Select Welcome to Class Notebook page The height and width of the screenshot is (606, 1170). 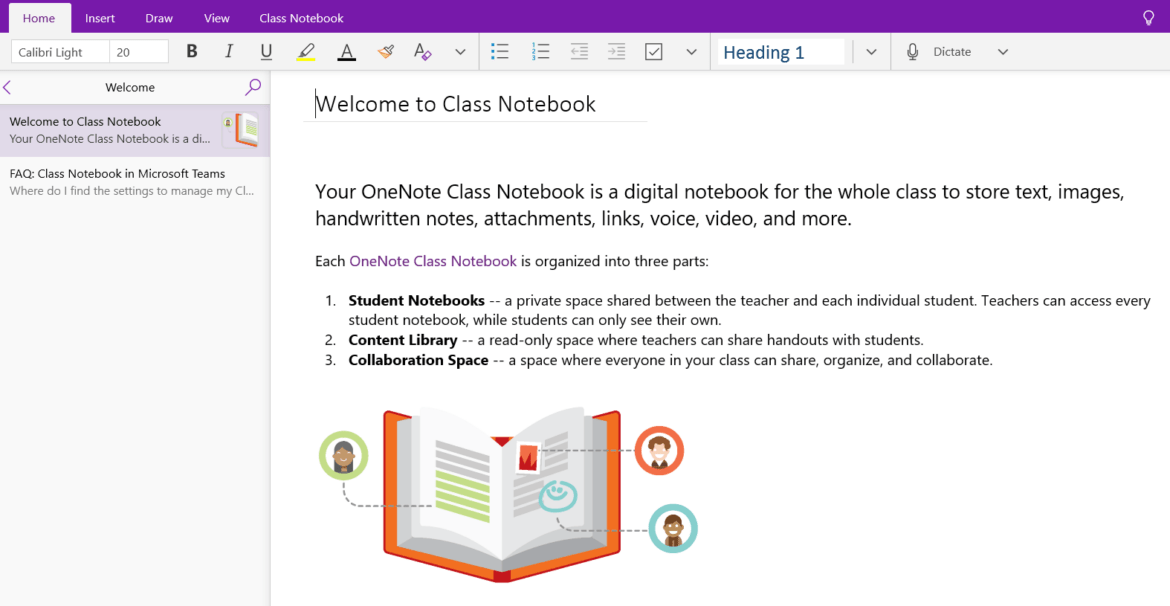[x=135, y=131]
